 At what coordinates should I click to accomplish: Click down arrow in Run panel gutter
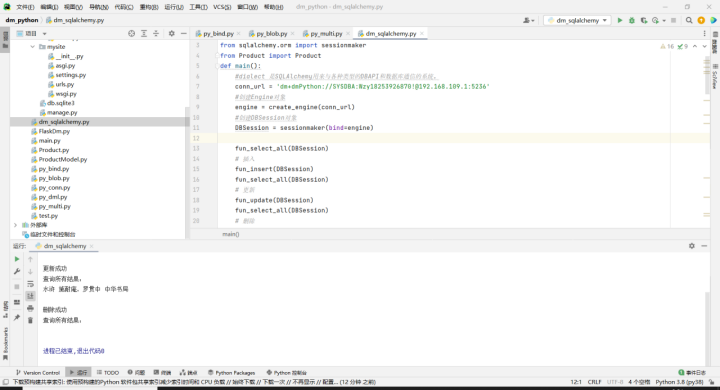coord(30,271)
